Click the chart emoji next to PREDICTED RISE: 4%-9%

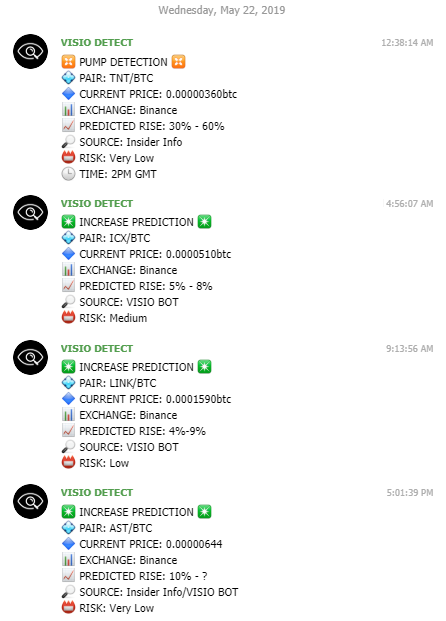tap(68, 431)
